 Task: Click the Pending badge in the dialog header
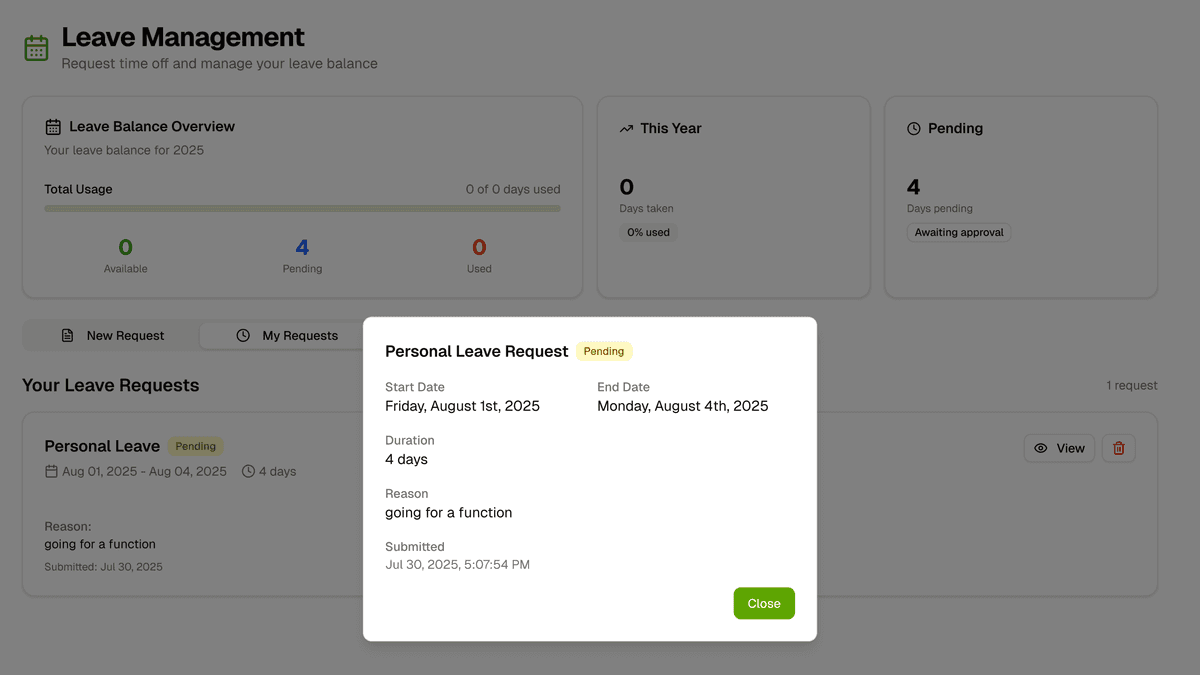pyautogui.click(x=604, y=351)
